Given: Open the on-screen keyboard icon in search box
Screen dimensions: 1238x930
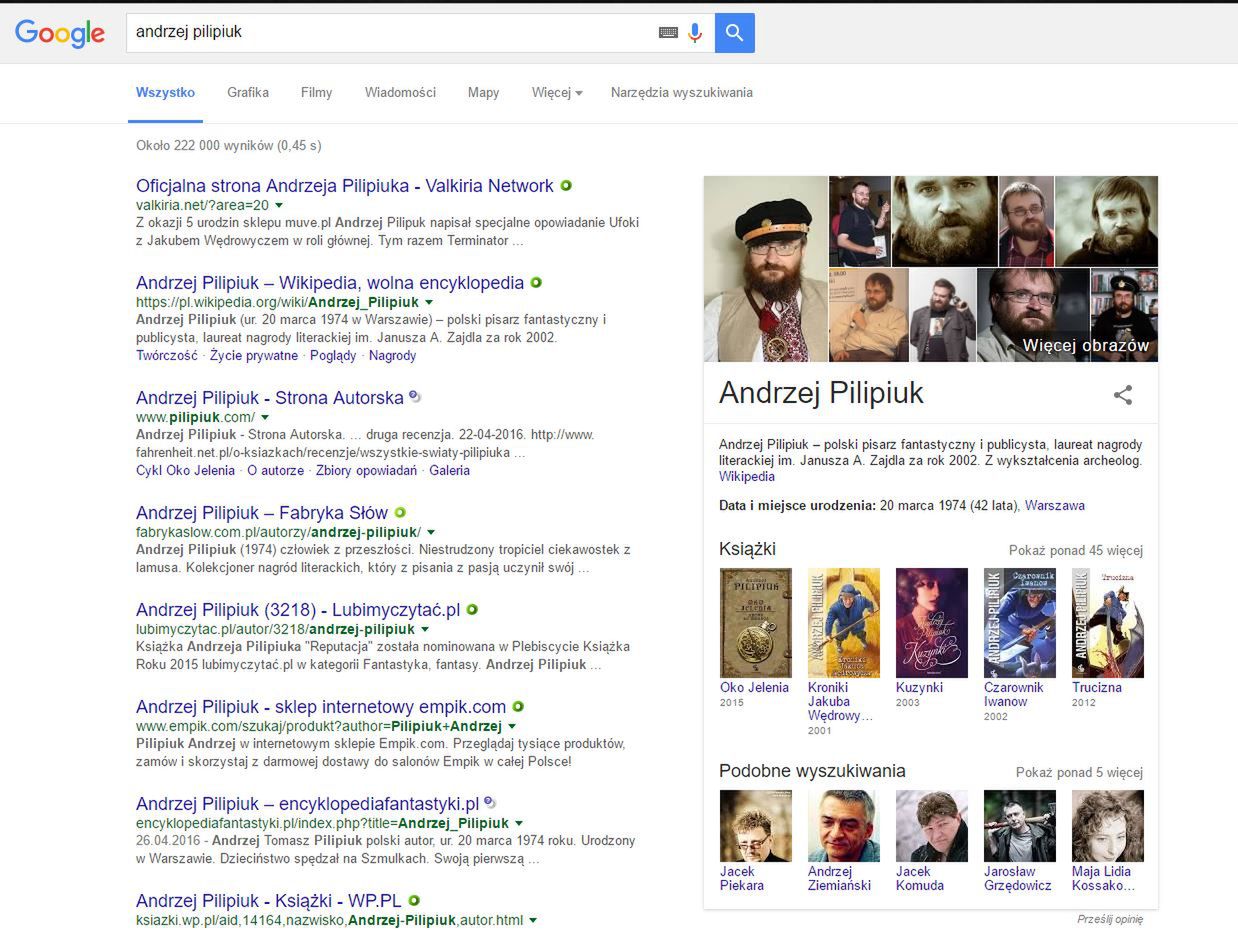Looking at the screenshot, I should click(668, 33).
